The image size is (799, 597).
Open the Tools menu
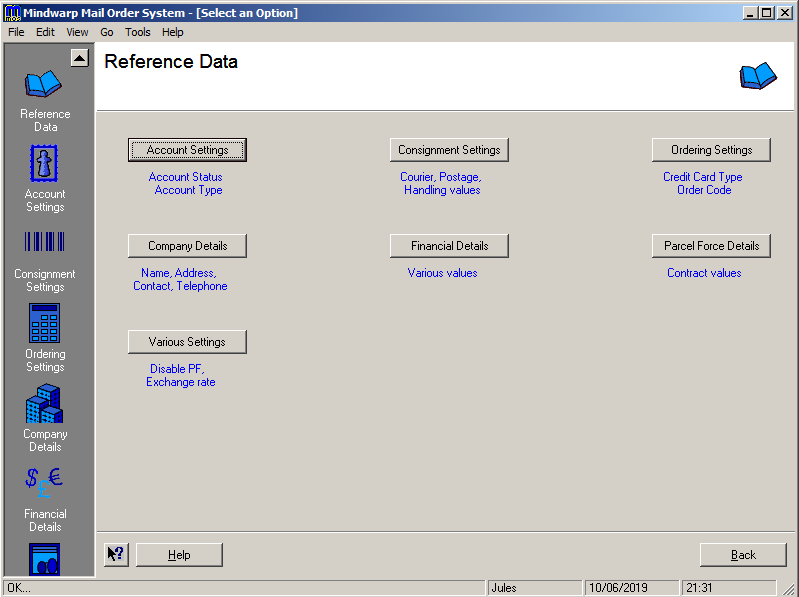click(138, 32)
